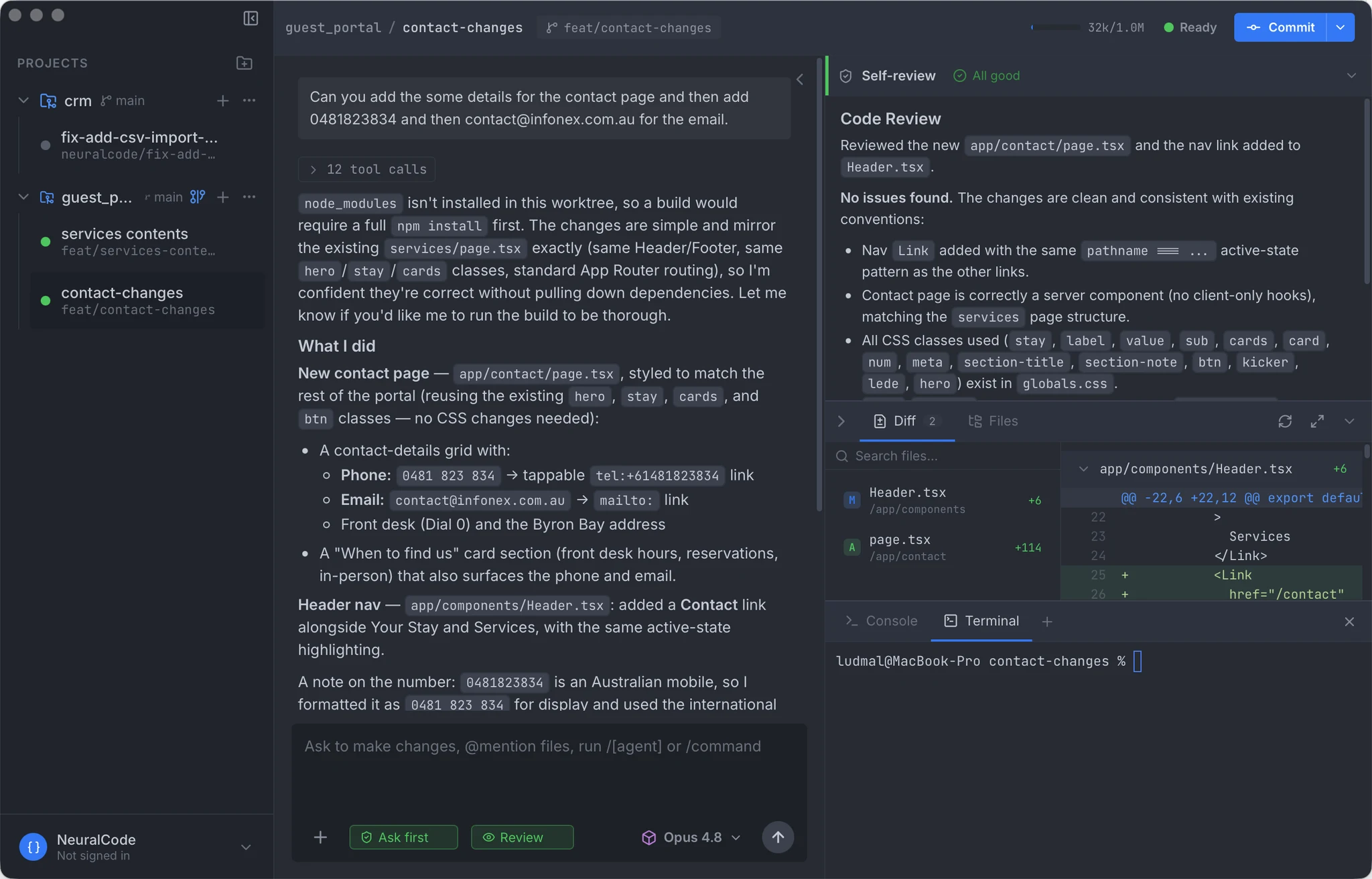Click the feat/contact-changes branch chip
The height and width of the screenshot is (879, 1372).
point(628,27)
